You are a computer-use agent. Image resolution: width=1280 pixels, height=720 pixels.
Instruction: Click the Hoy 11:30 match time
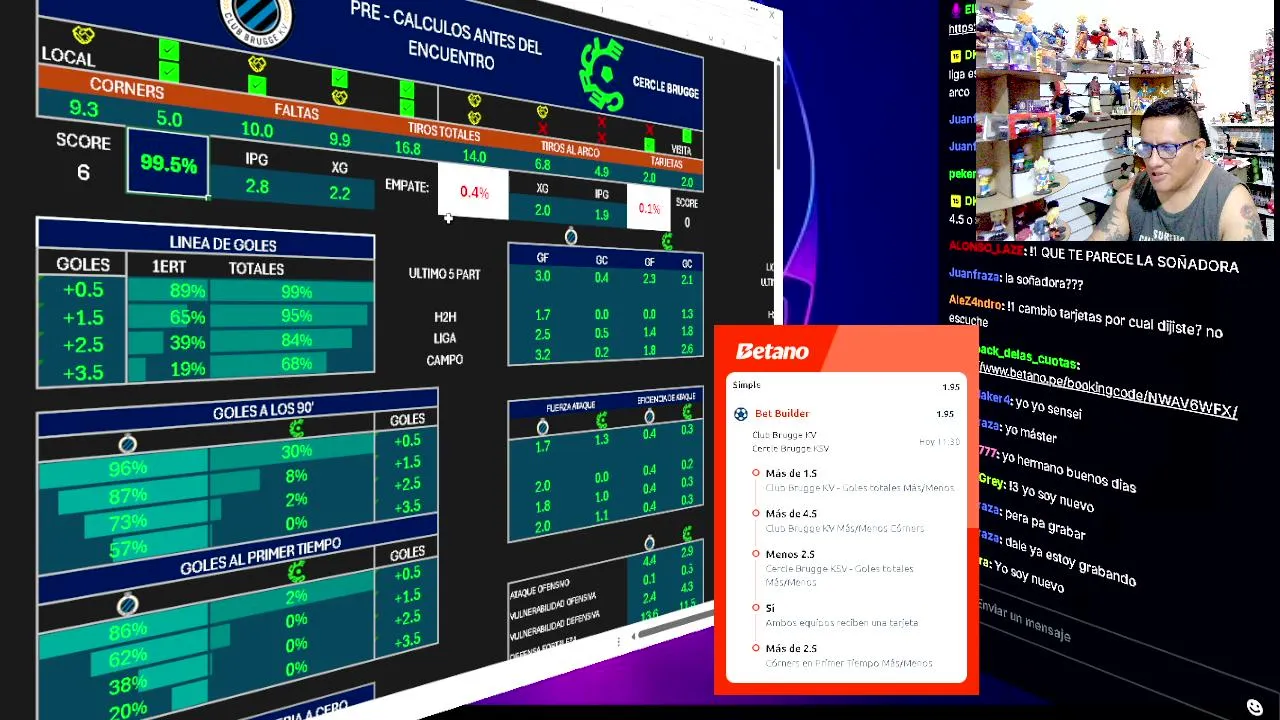click(x=939, y=441)
